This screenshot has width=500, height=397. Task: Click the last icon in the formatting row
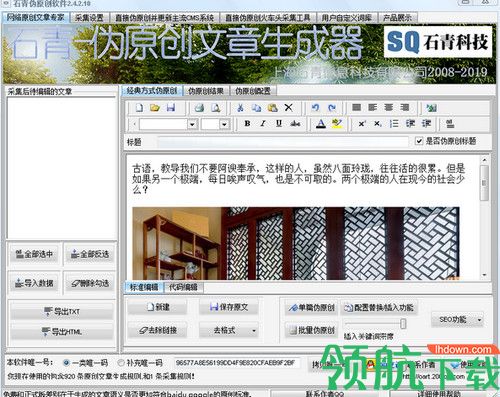450,124
